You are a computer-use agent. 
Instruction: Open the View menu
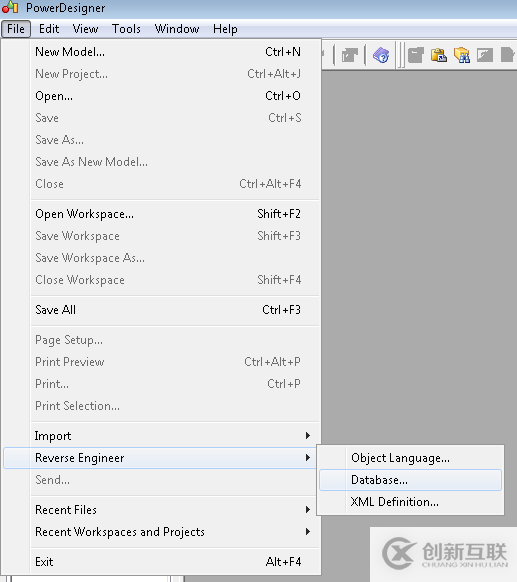85,29
